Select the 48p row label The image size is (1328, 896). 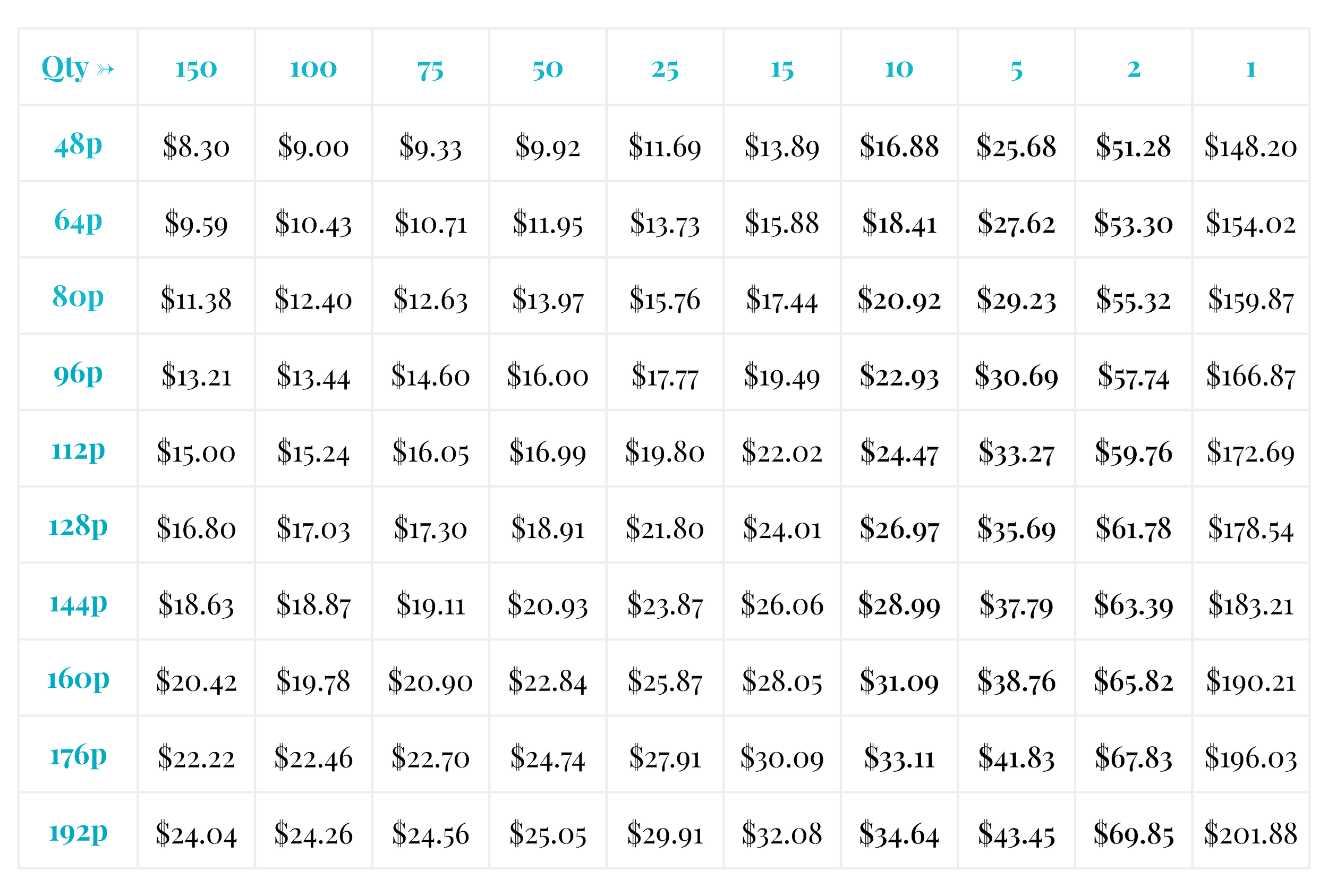click(x=78, y=143)
